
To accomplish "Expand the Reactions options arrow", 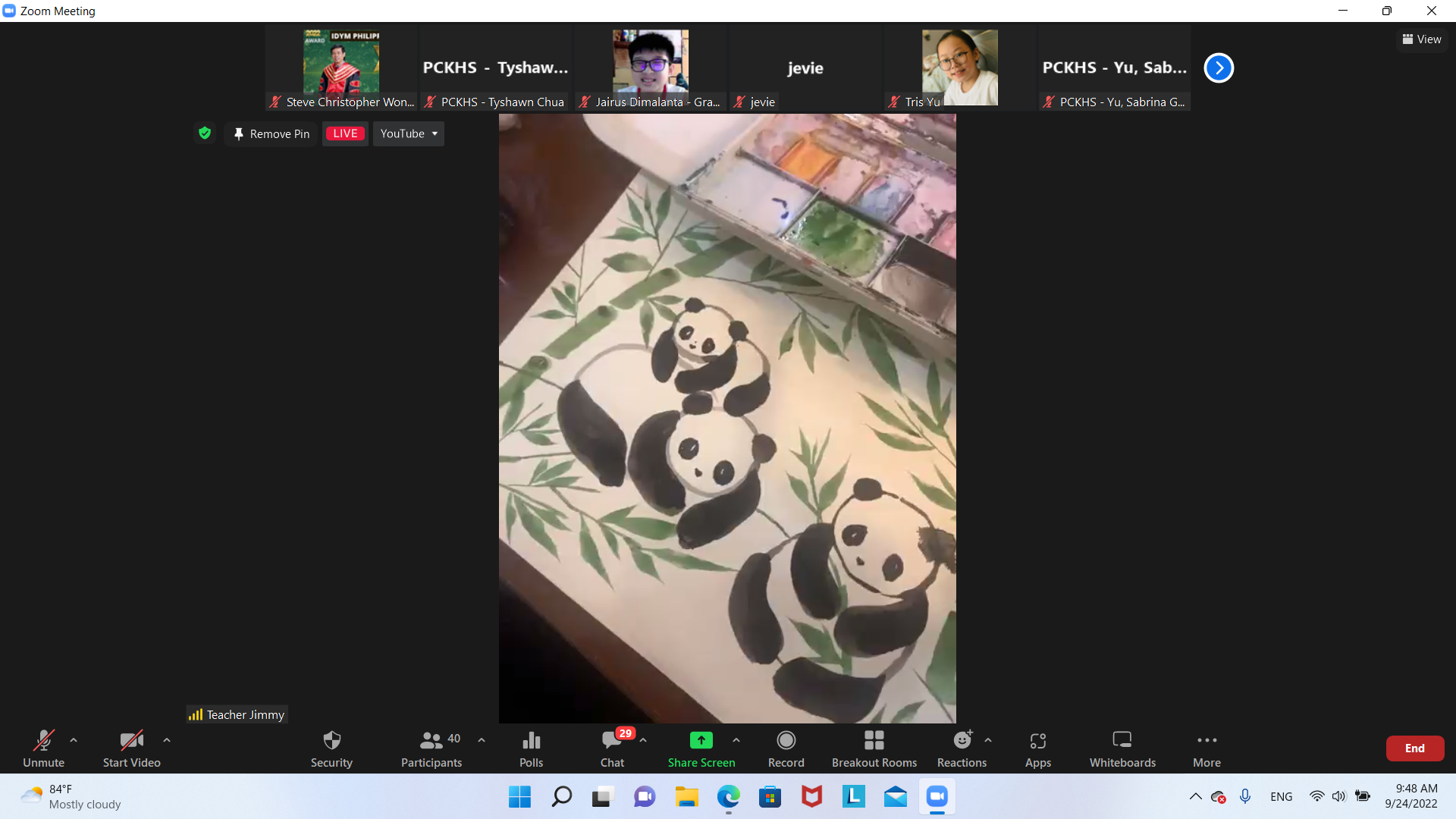I will pyautogui.click(x=988, y=740).
